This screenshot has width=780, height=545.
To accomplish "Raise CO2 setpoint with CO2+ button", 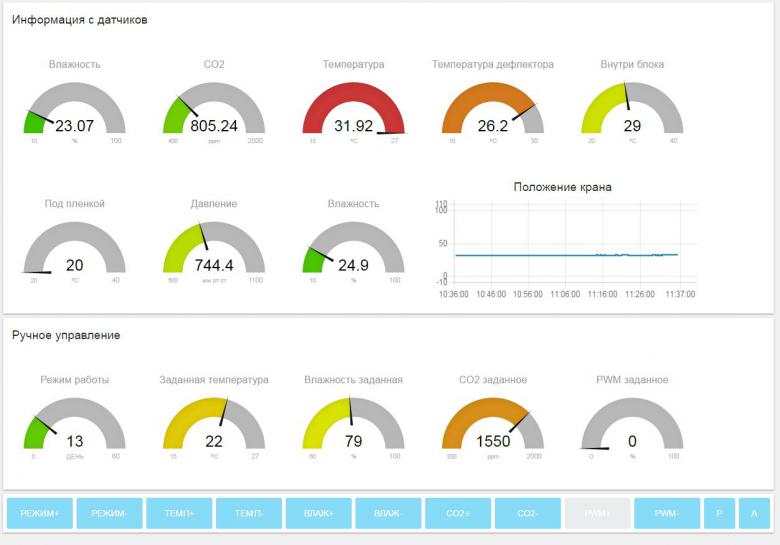I will tap(458, 513).
